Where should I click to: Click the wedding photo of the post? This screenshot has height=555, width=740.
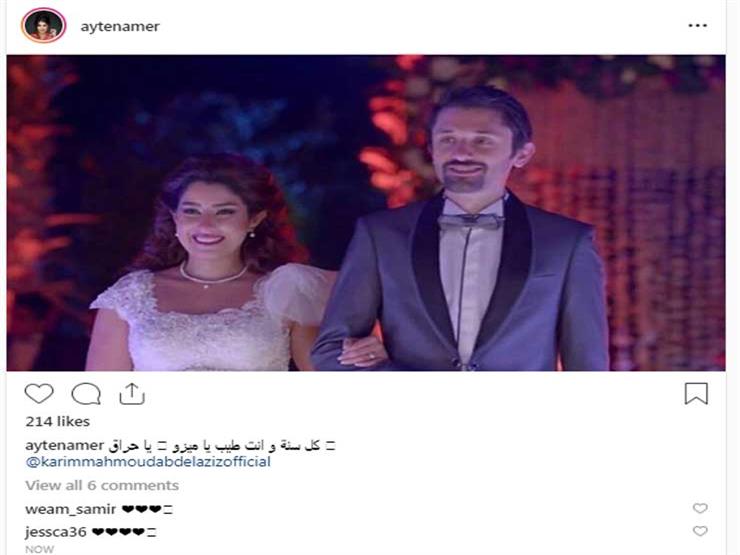point(366,213)
